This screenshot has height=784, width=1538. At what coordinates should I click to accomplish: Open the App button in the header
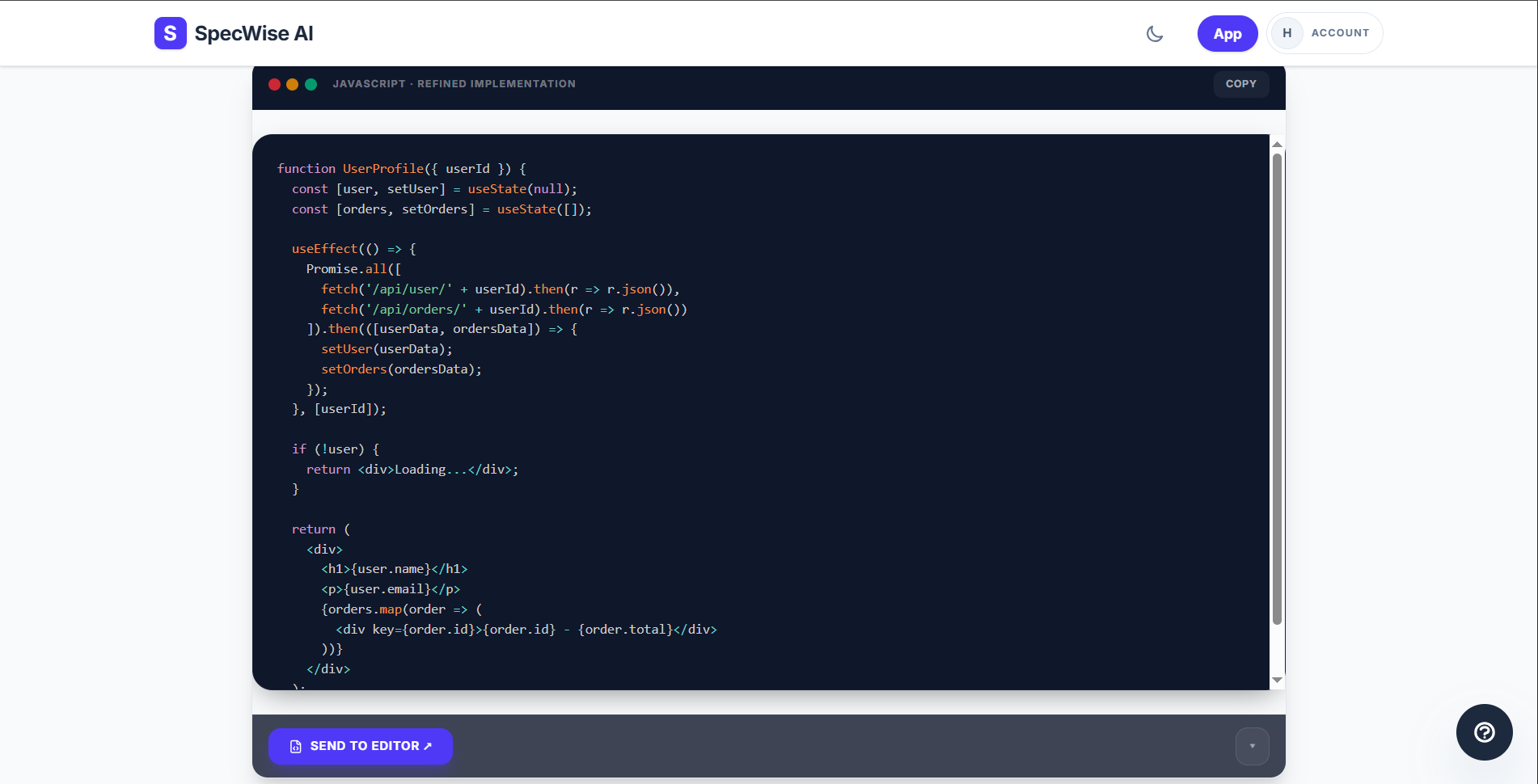click(1227, 34)
